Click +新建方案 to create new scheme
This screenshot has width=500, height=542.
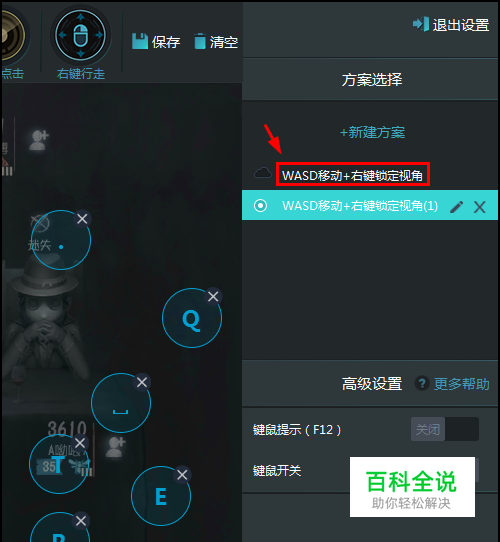point(372,132)
